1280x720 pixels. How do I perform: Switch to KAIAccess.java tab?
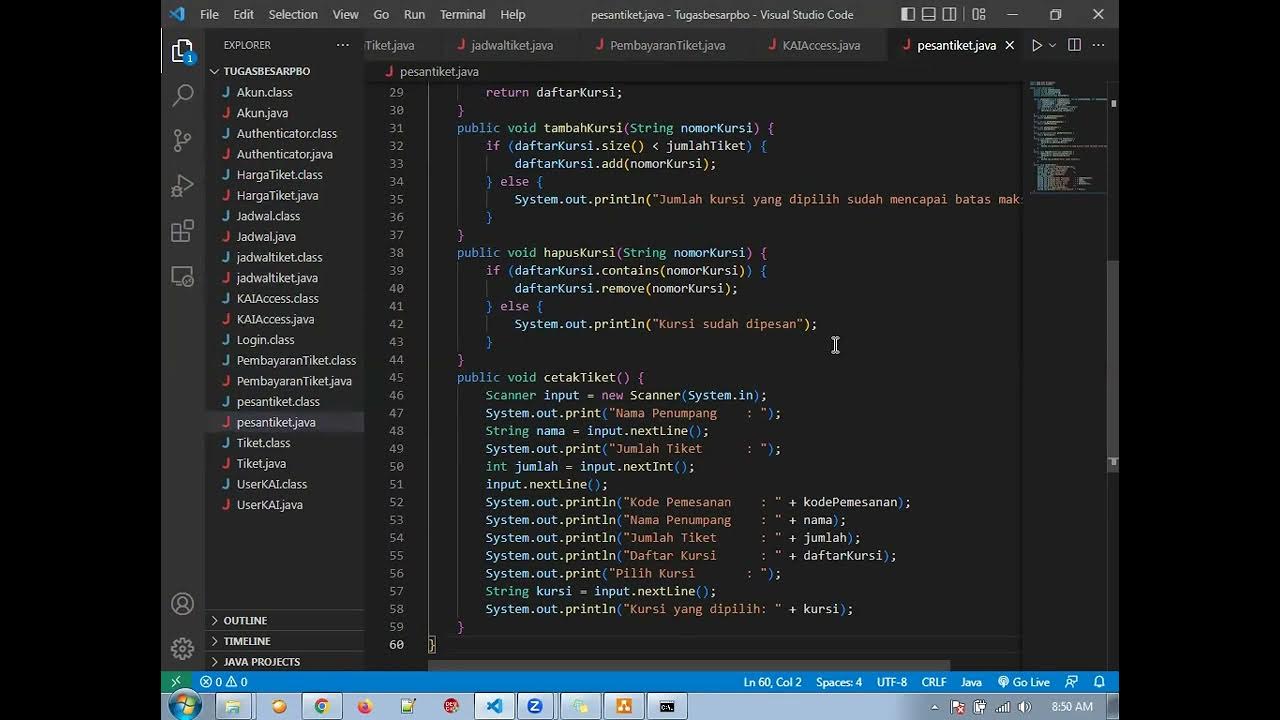point(820,45)
